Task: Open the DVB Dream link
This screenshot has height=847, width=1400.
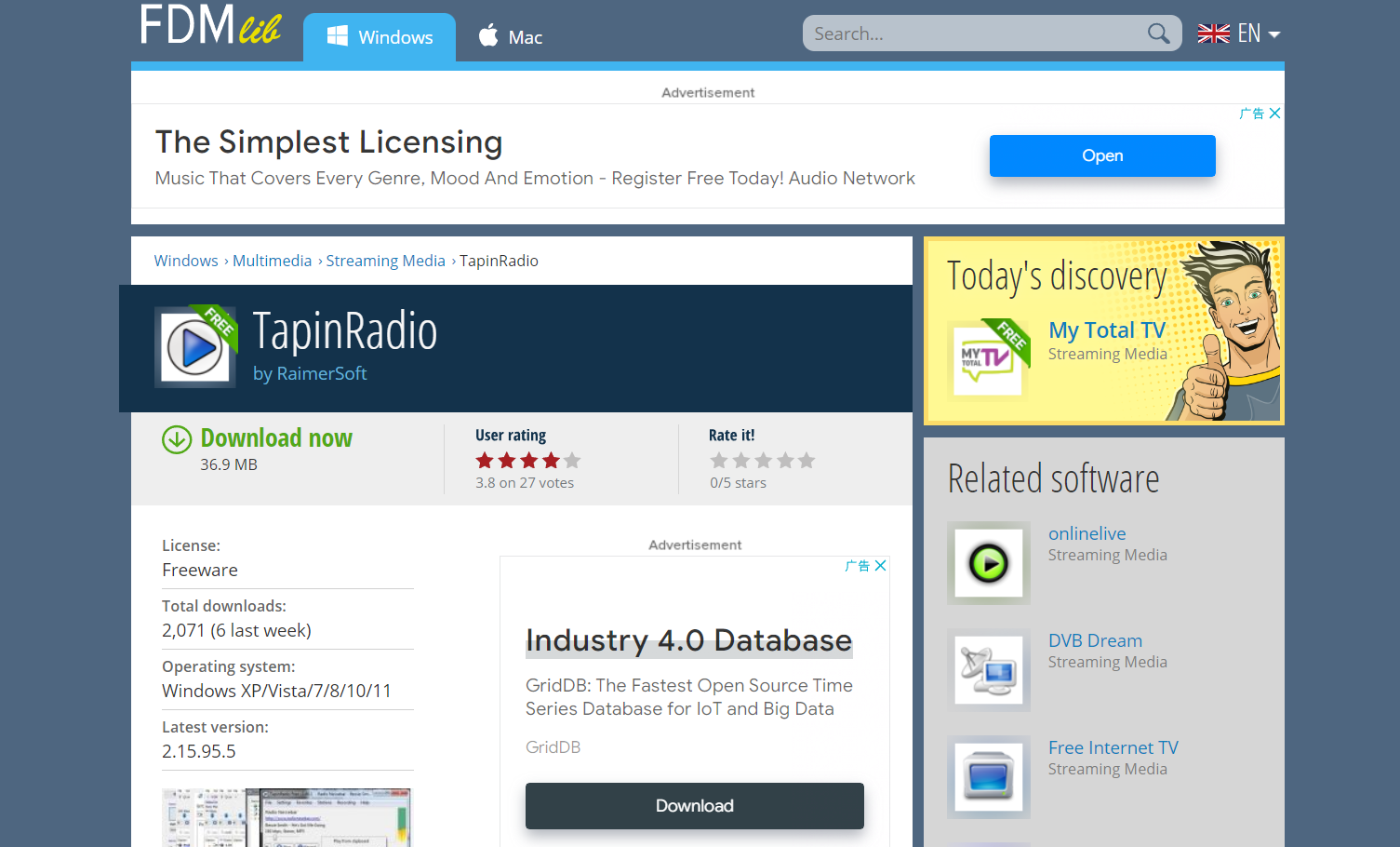Action: (1095, 640)
